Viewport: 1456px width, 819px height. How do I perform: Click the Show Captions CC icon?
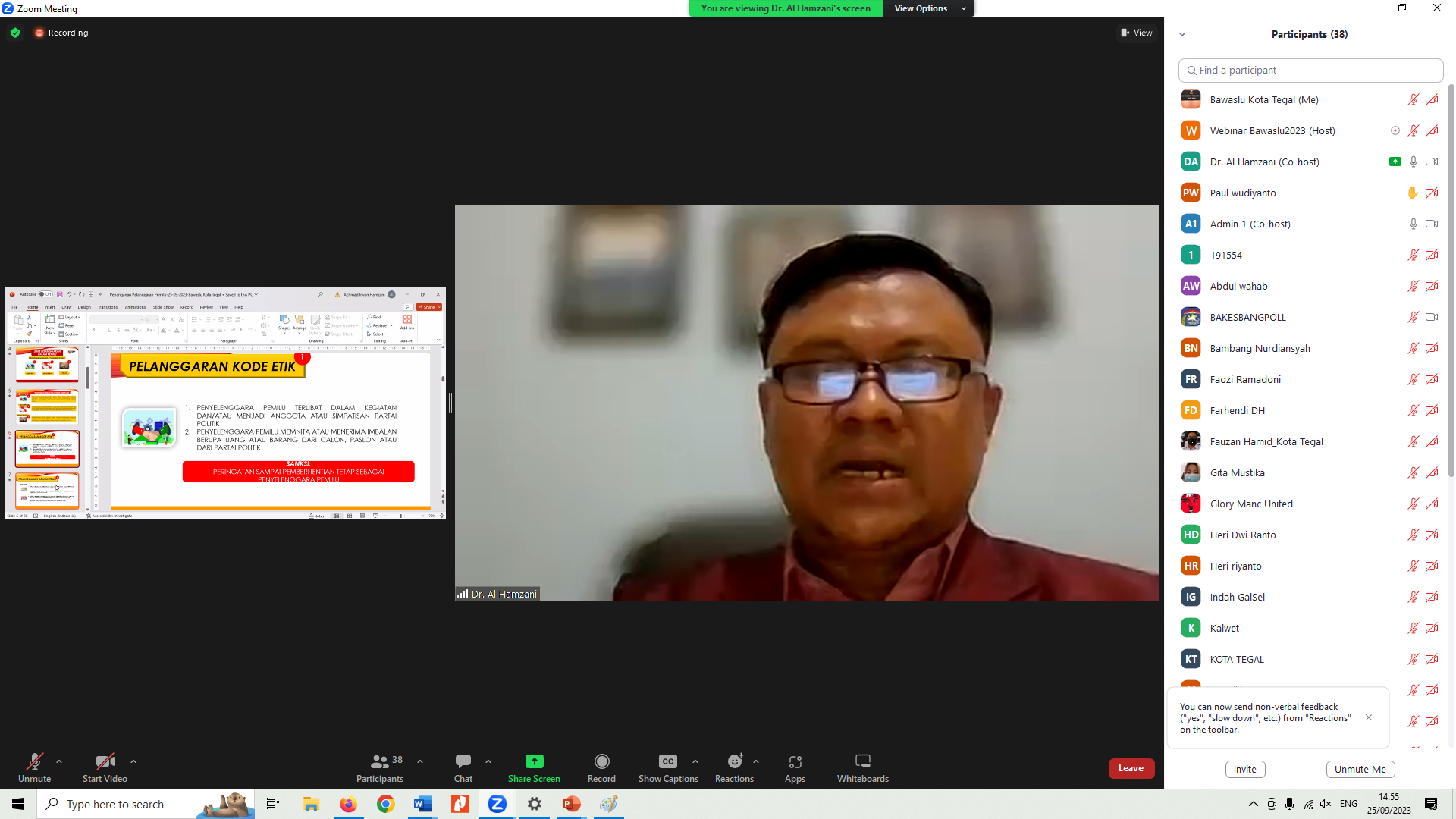[667, 761]
